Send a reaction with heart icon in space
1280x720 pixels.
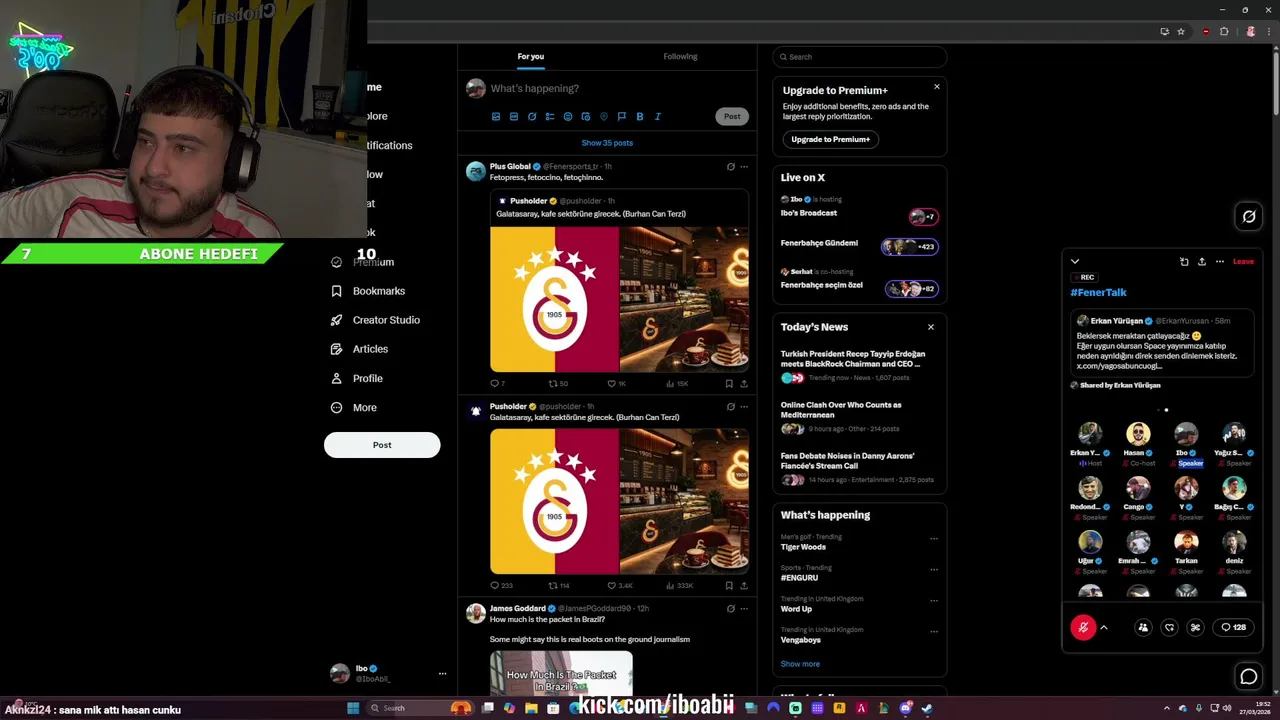point(1169,628)
